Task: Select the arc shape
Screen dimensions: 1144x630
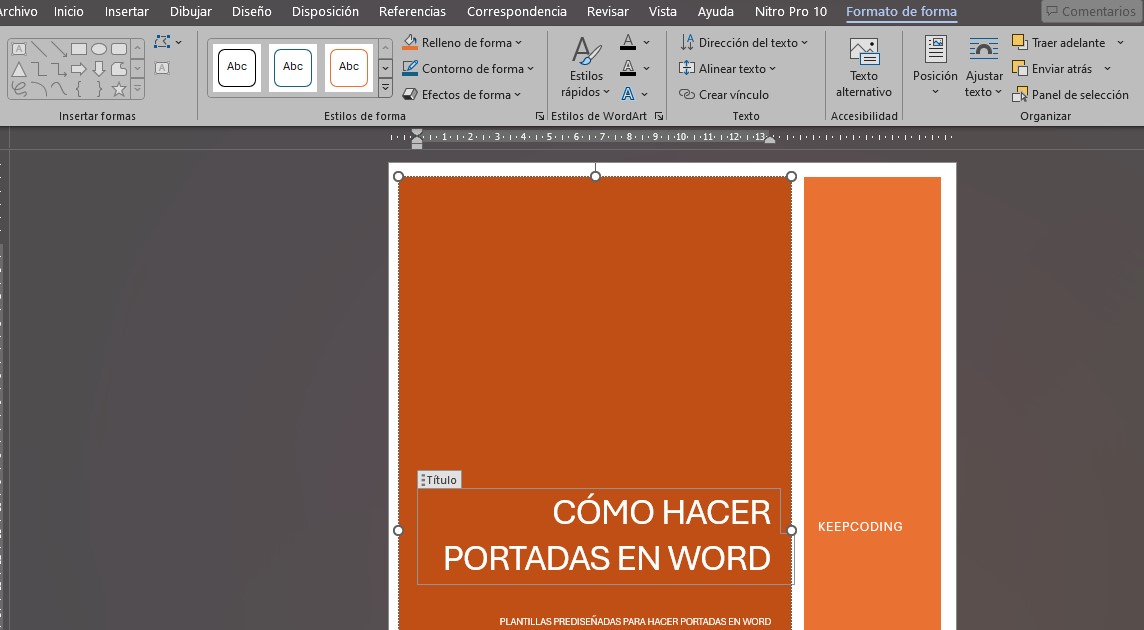Action: pos(39,90)
